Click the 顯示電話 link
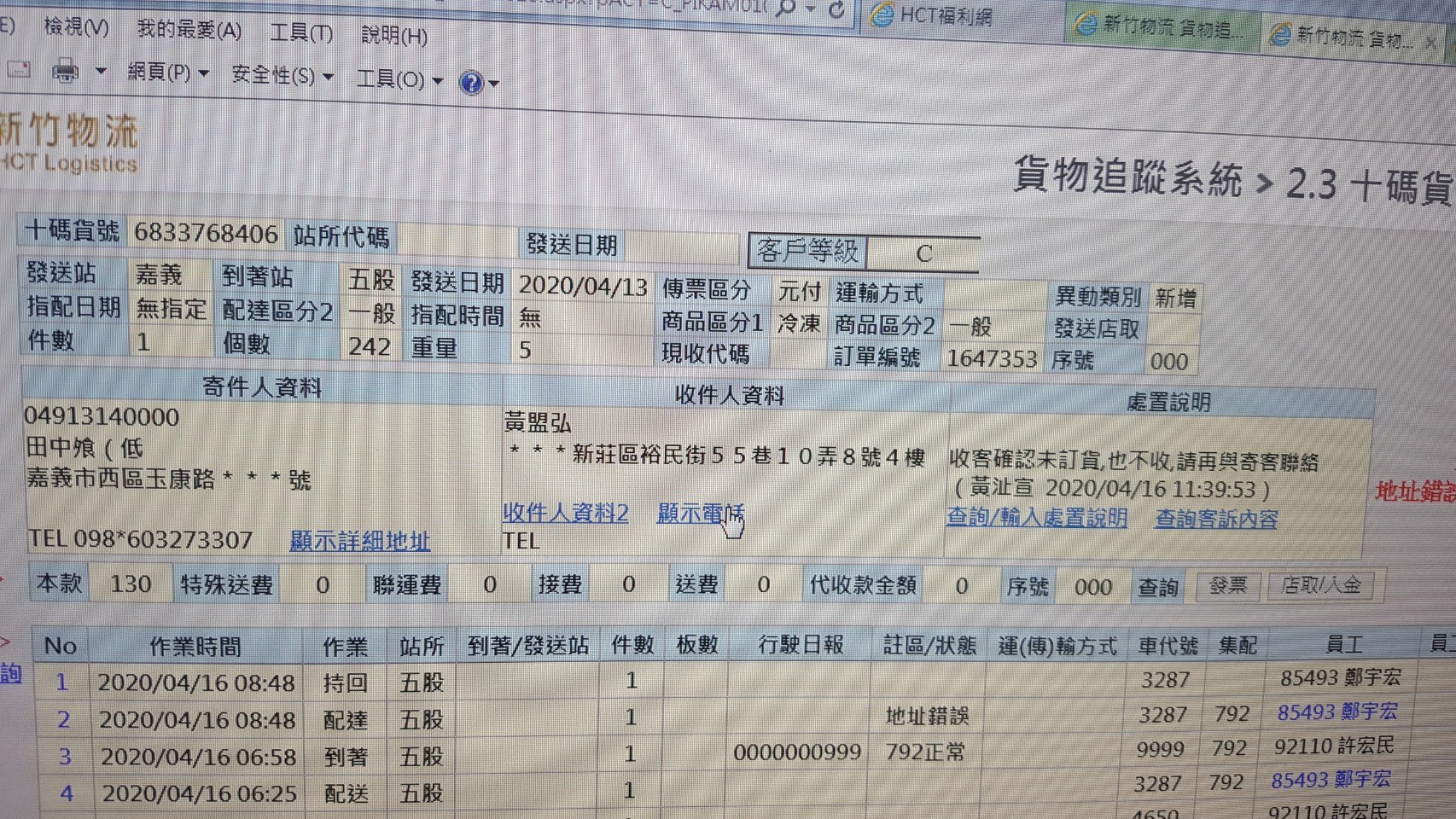 click(701, 514)
